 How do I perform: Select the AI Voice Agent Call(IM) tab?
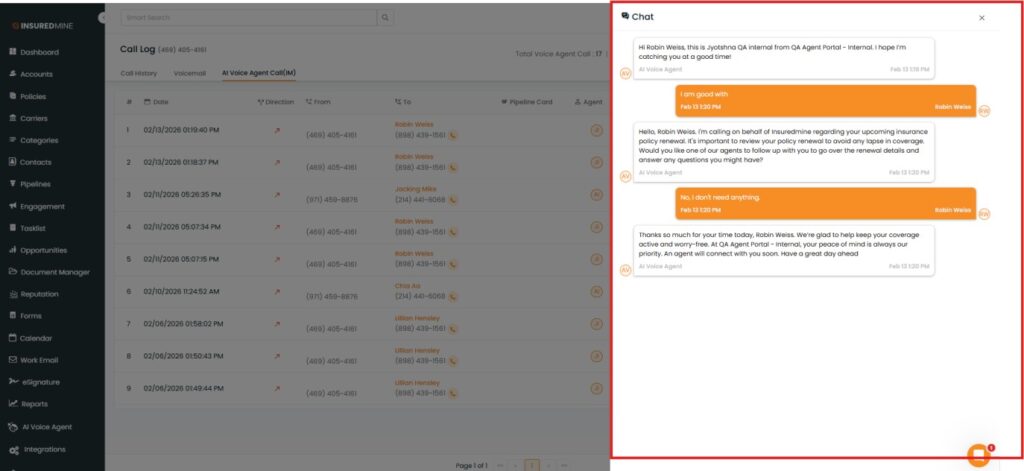click(258, 73)
